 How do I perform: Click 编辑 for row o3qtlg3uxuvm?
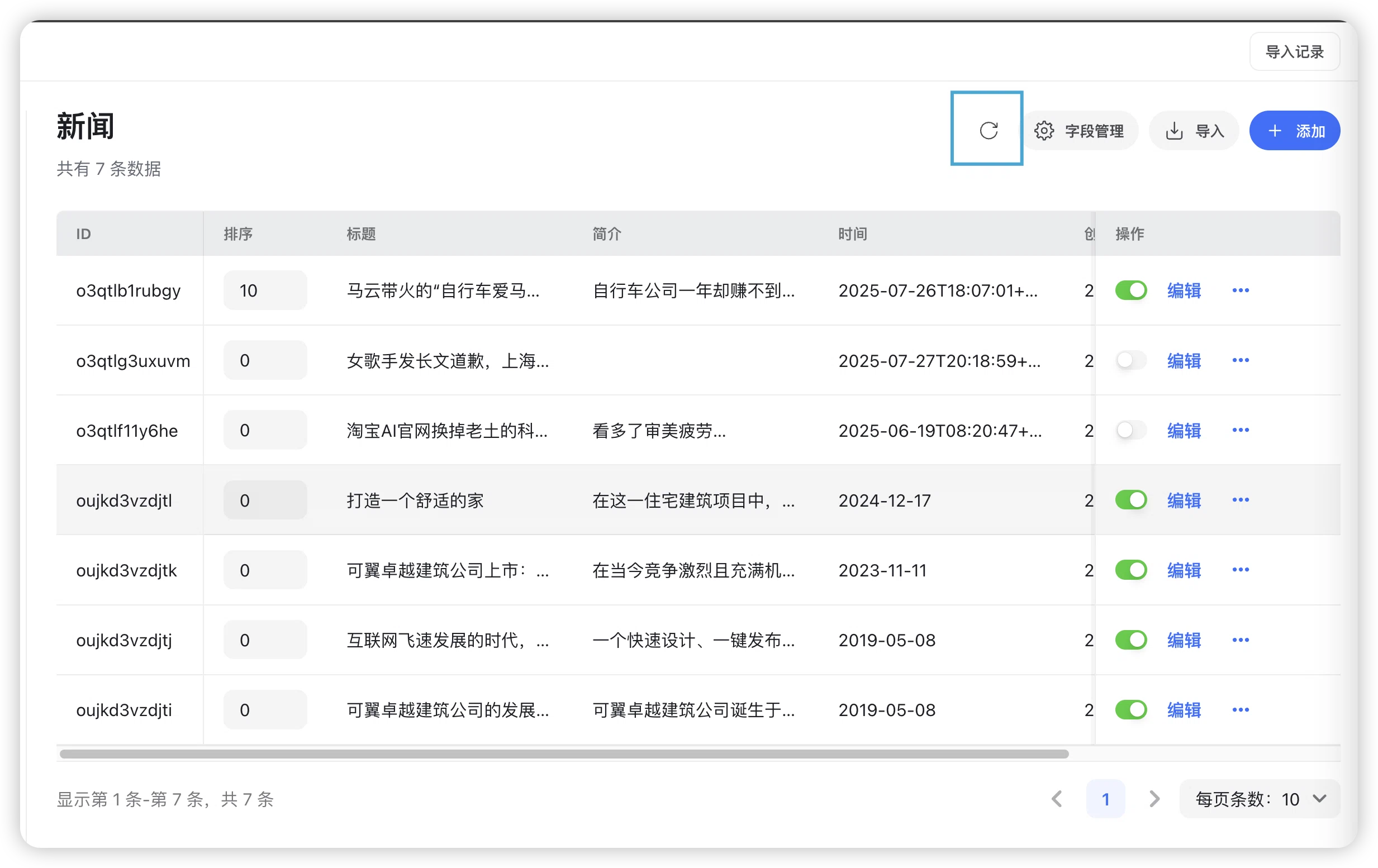(x=1184, y=360)
